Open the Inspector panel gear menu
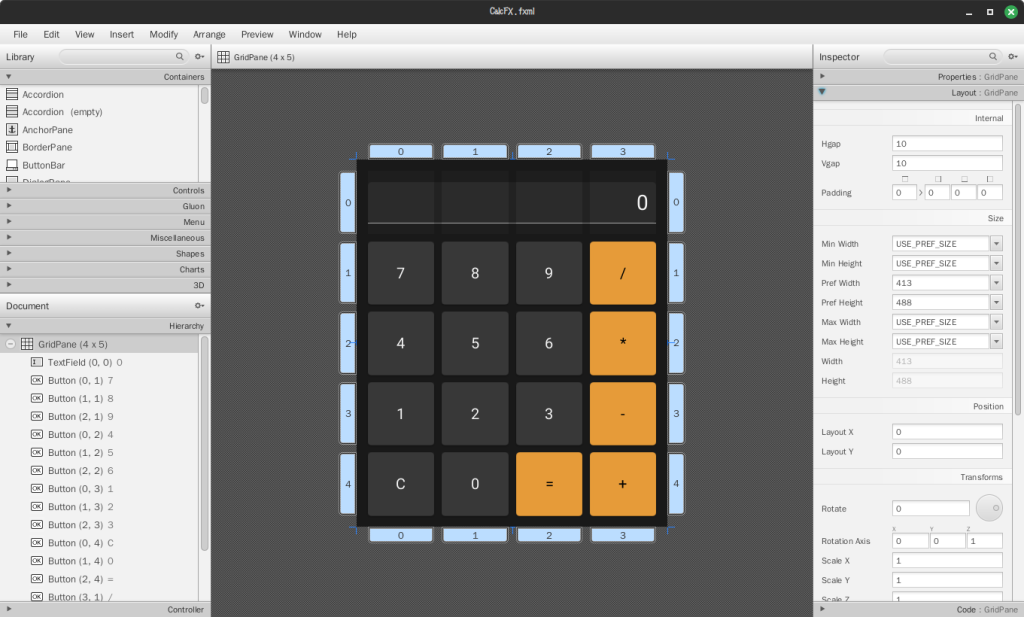This screenshot has height=617, width=1024. coord(1013,57)
